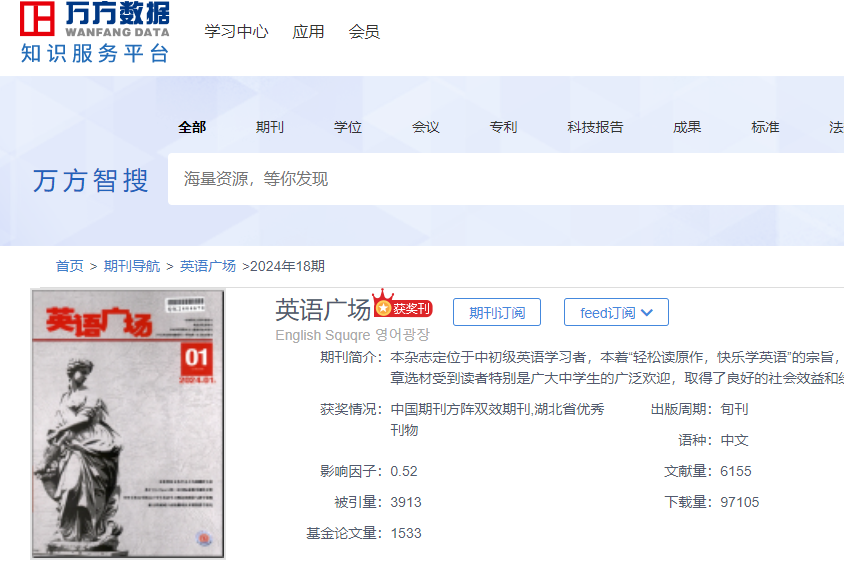
Task: Expand the feed订阅 dropdown
Action: click(616, 312)
